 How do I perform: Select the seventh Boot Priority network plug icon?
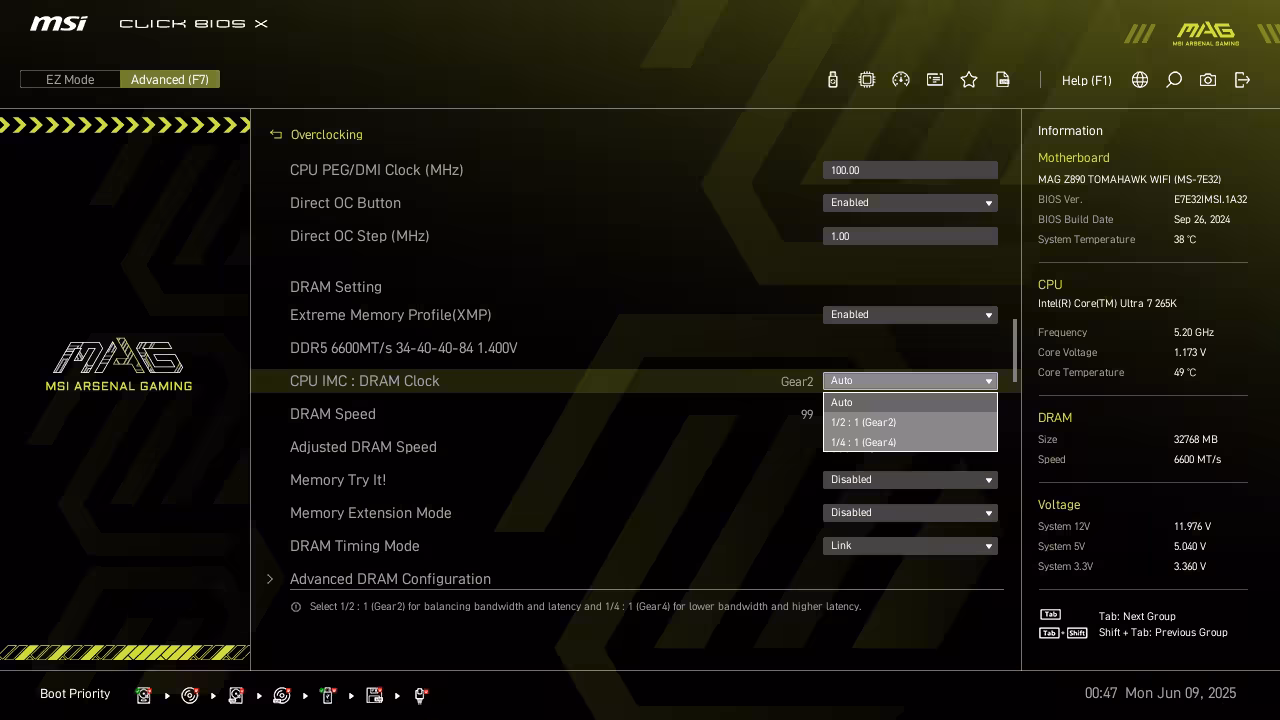pyautogui.click(x=420, y=695)
